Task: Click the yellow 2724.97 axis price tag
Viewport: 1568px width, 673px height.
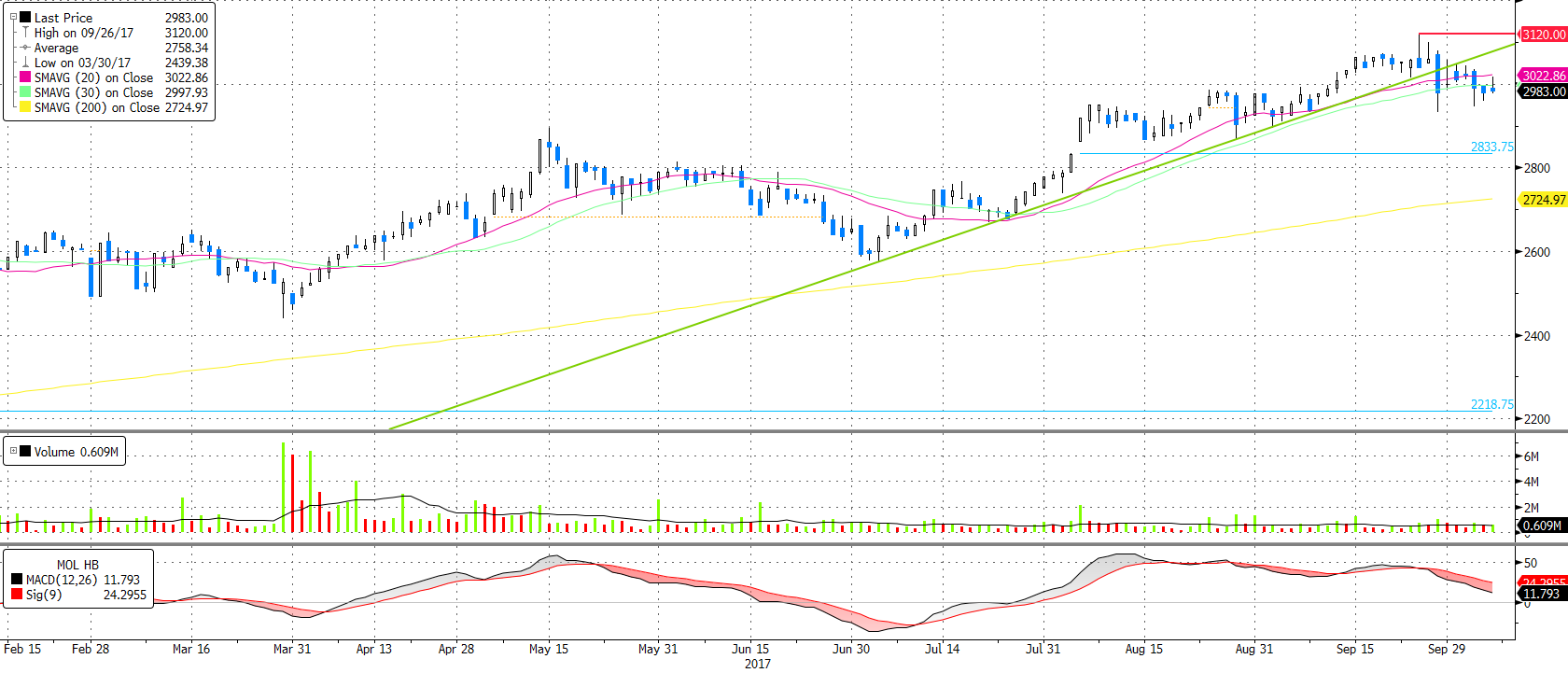Action: pyautogui.click(x=1543, y=200)
